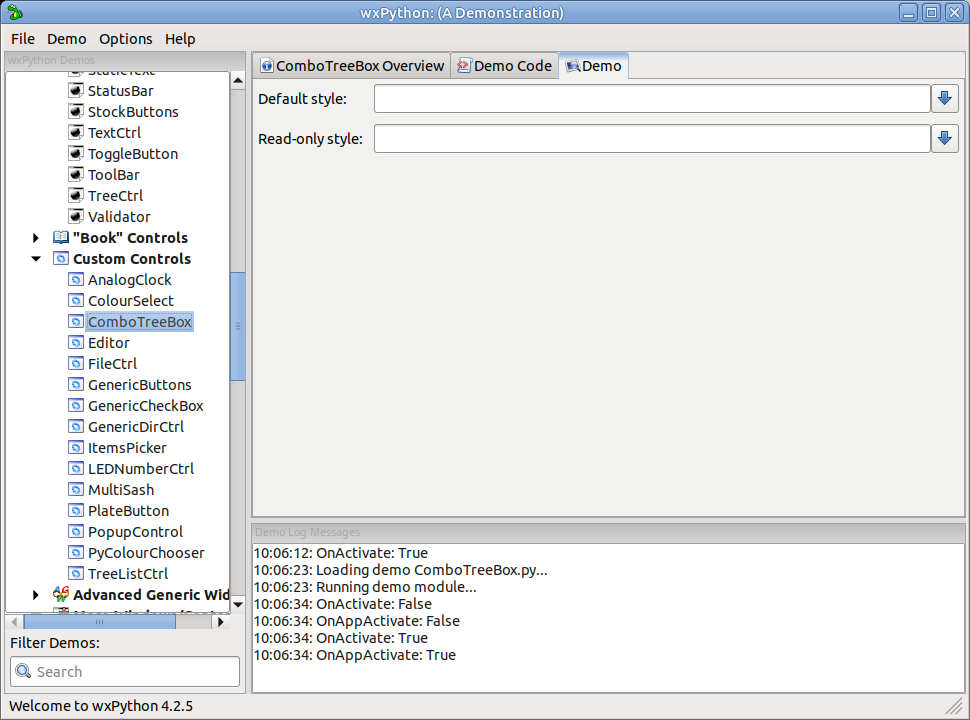The height and width of the screenshot is (720, 970).
Task: Click the icon next to StatusBar
Action: tap(75, 91)
